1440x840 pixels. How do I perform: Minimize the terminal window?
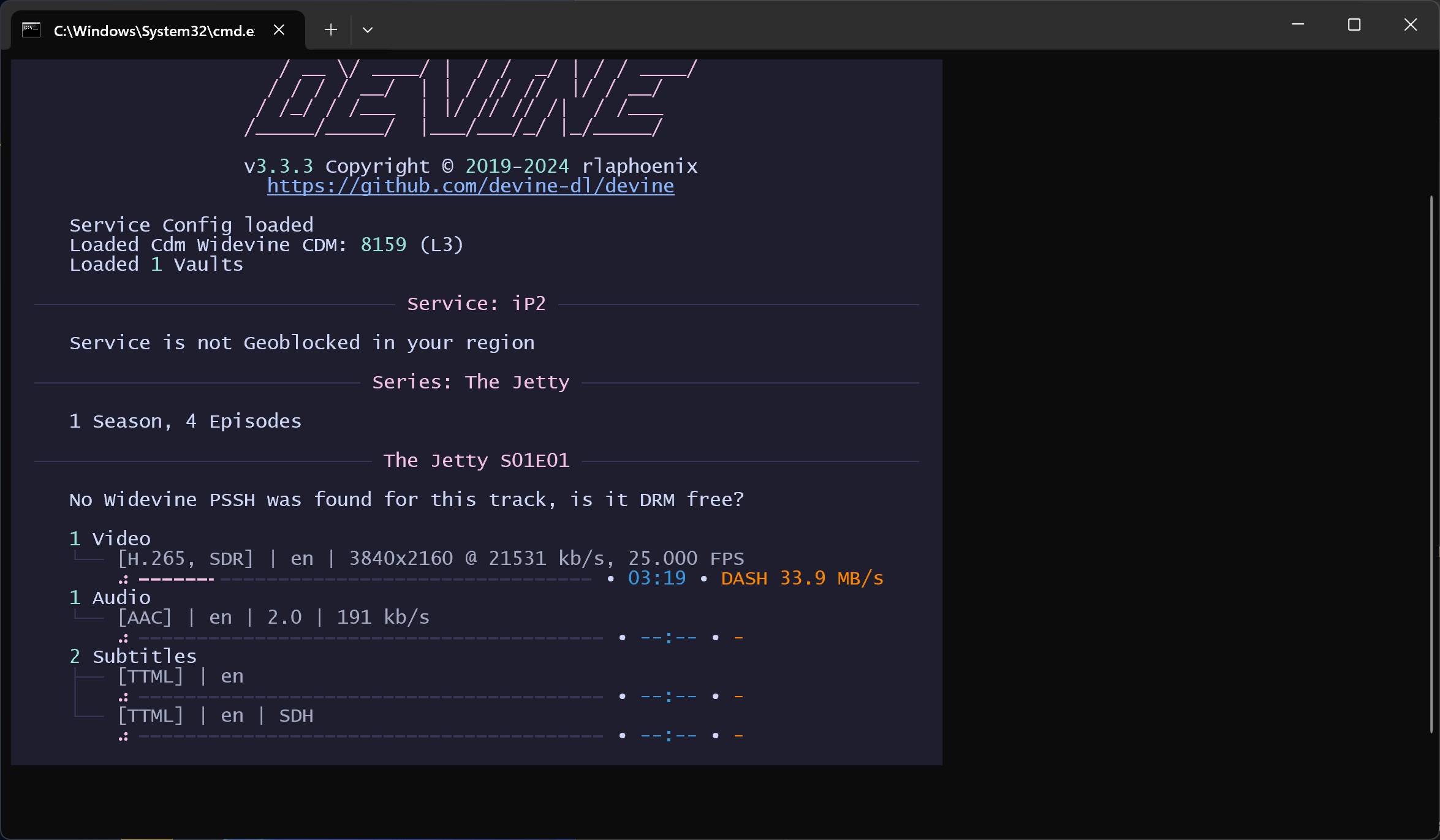[x=1297, y=25]
